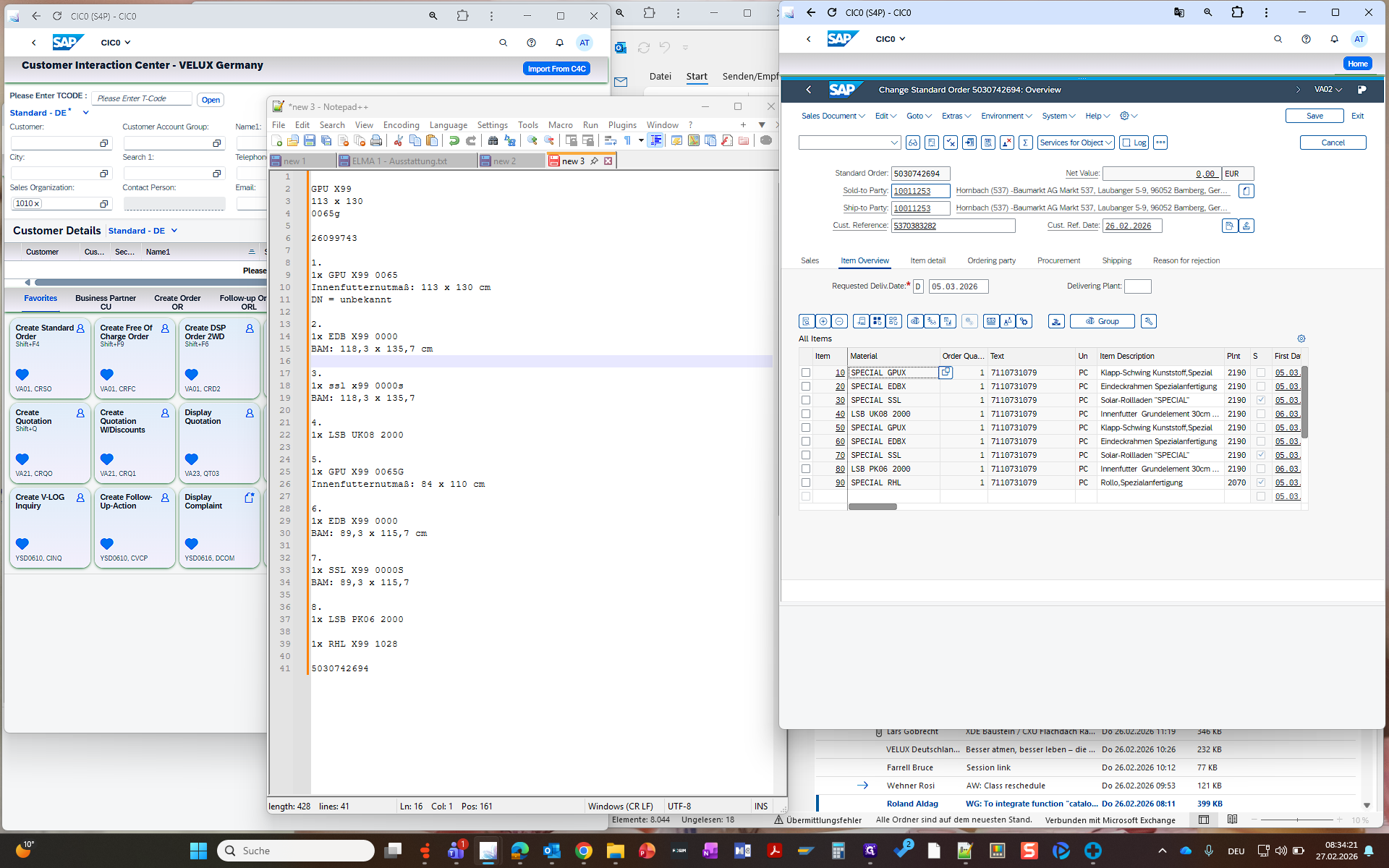Click the insert item plus icon above All Items

[x=823, y=321]
